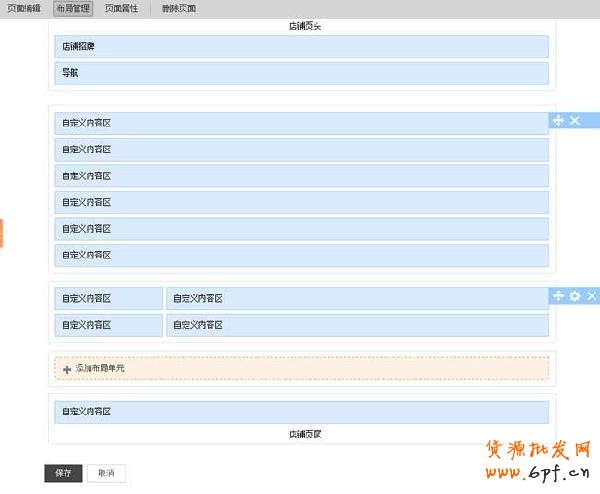Select top-left narrow 自定义内容区 in two-column unit
This screenshot has height=494, width=600.
(x=108, y=299)
